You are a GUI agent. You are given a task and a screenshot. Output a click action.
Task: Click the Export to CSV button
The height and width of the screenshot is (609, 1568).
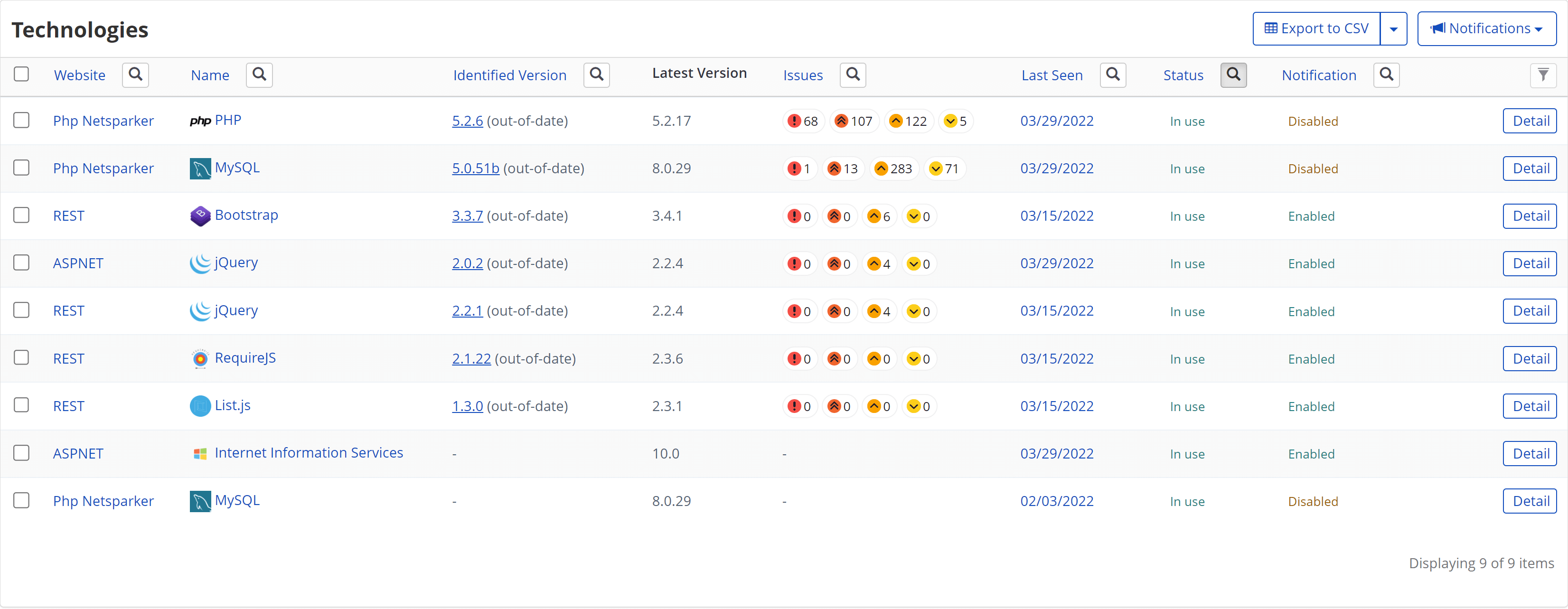click(1316, 28)
